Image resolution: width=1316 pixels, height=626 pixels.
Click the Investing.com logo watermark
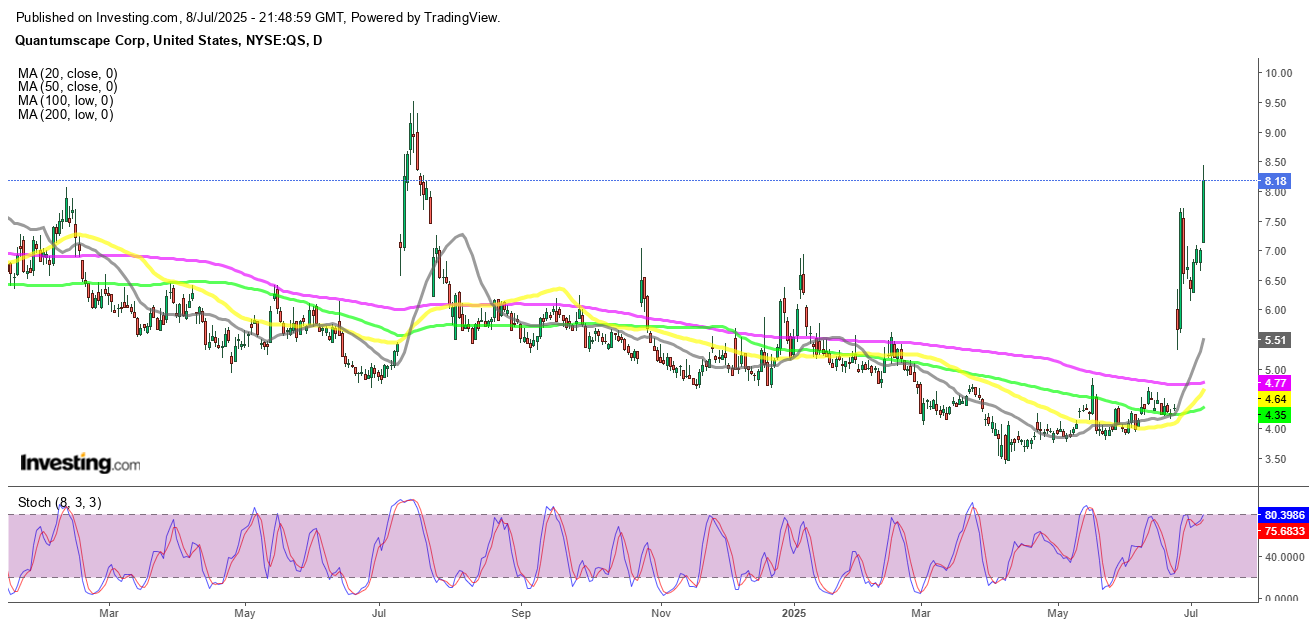81,464
